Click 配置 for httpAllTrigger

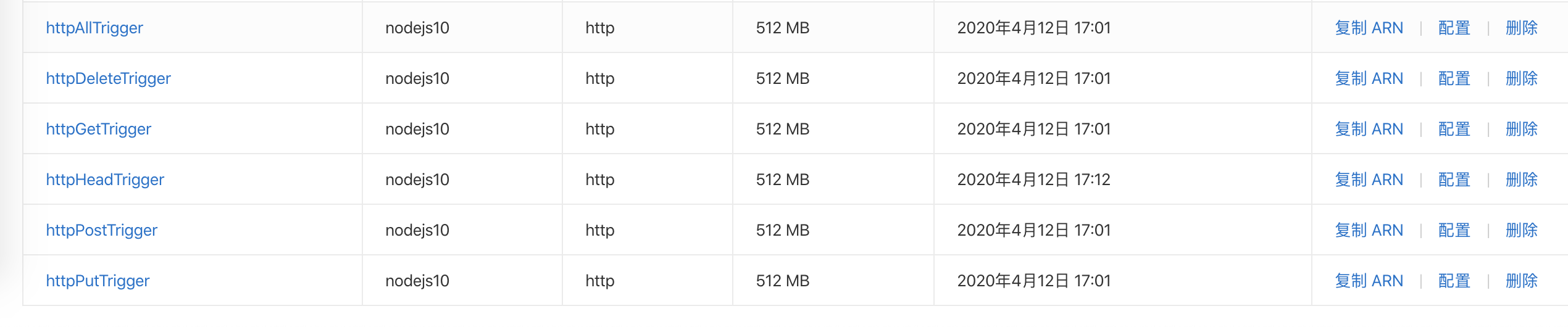tap(1454, 28)
